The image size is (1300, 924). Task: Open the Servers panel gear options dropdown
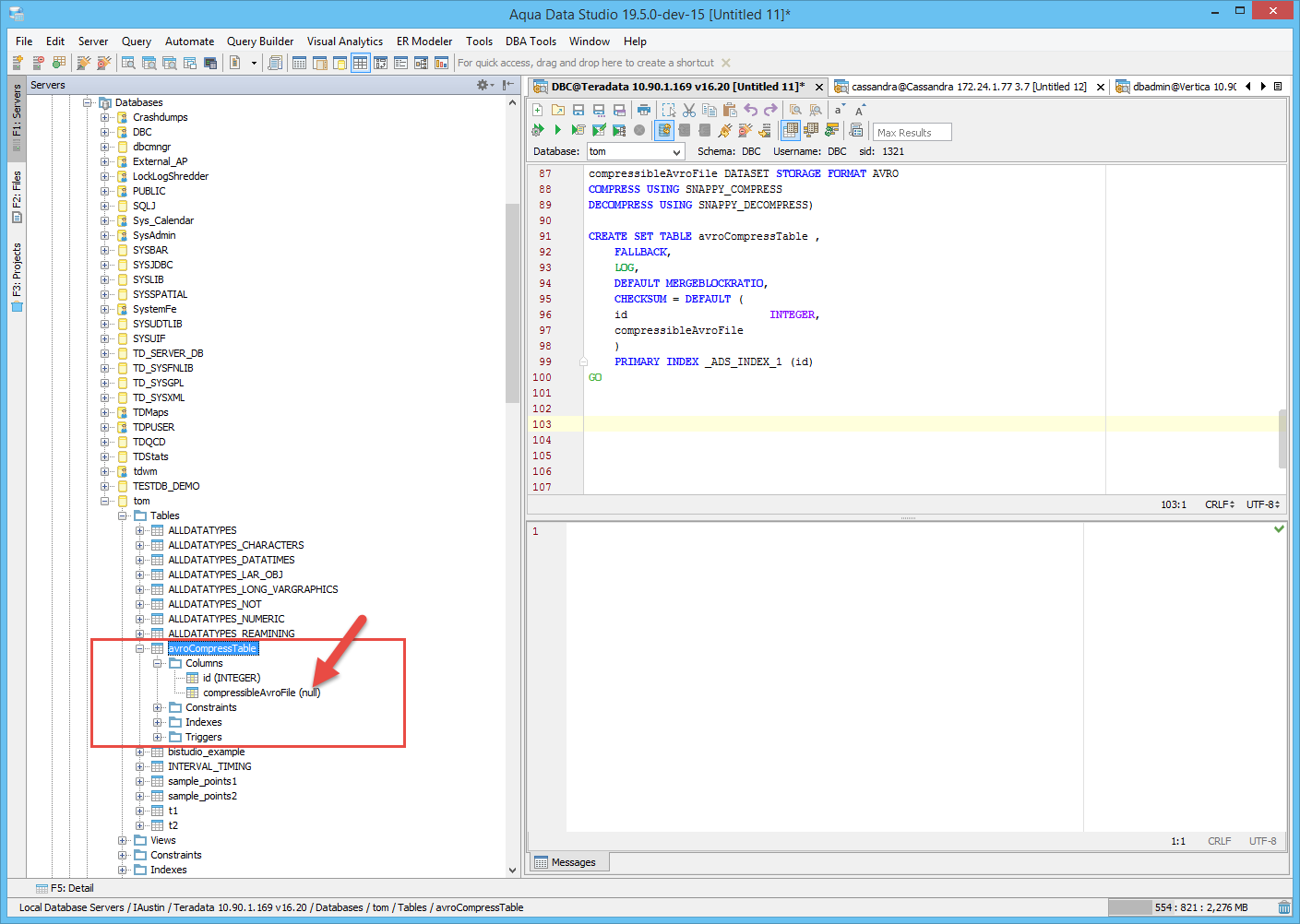tap(484, 85)
